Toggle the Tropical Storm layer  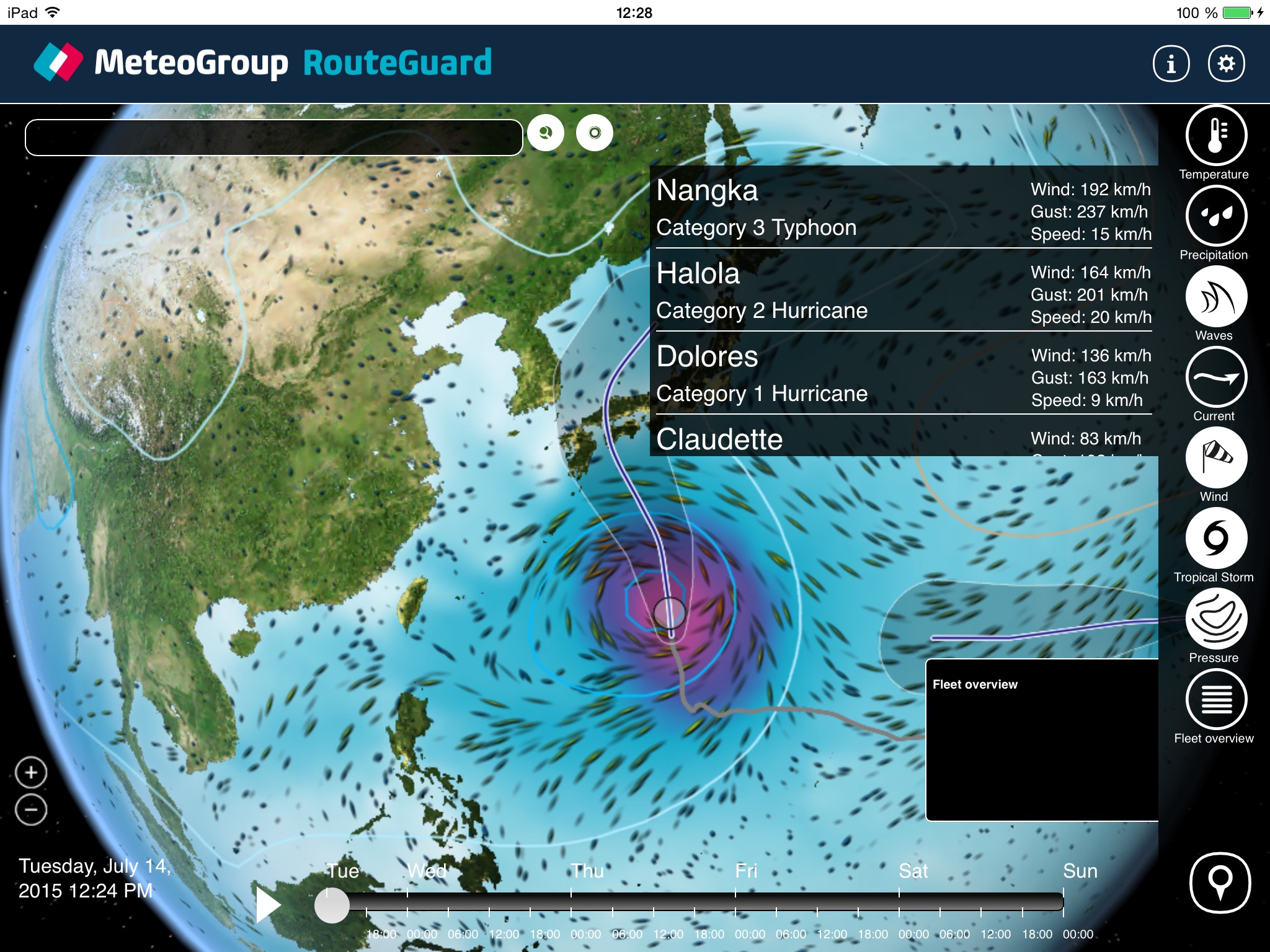(1216, 539)
